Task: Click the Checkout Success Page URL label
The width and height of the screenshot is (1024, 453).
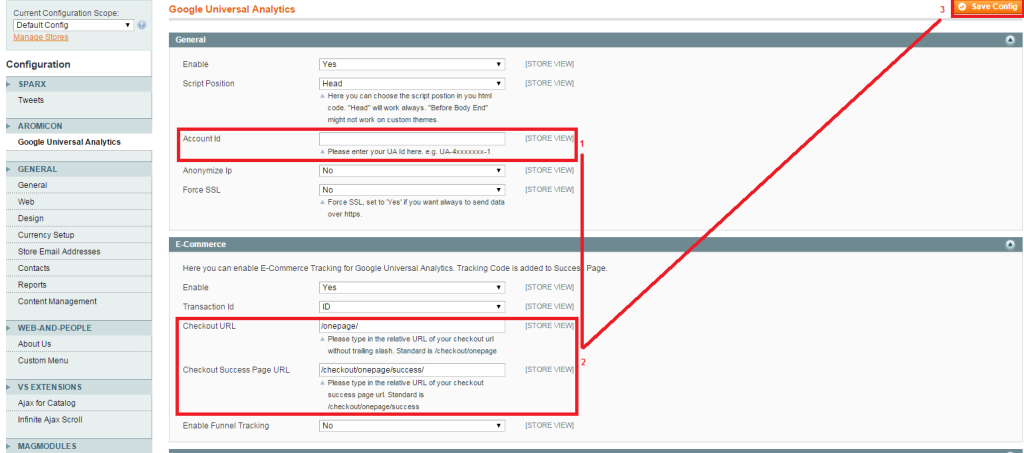Action: 236,370
